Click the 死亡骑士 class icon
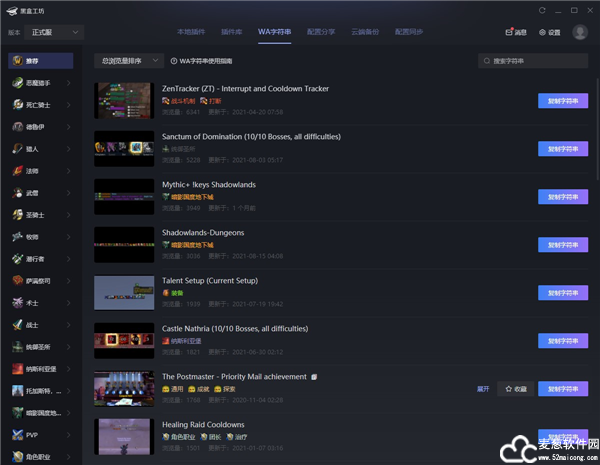This screenshot has height=465, width=600. click(18, 104)
